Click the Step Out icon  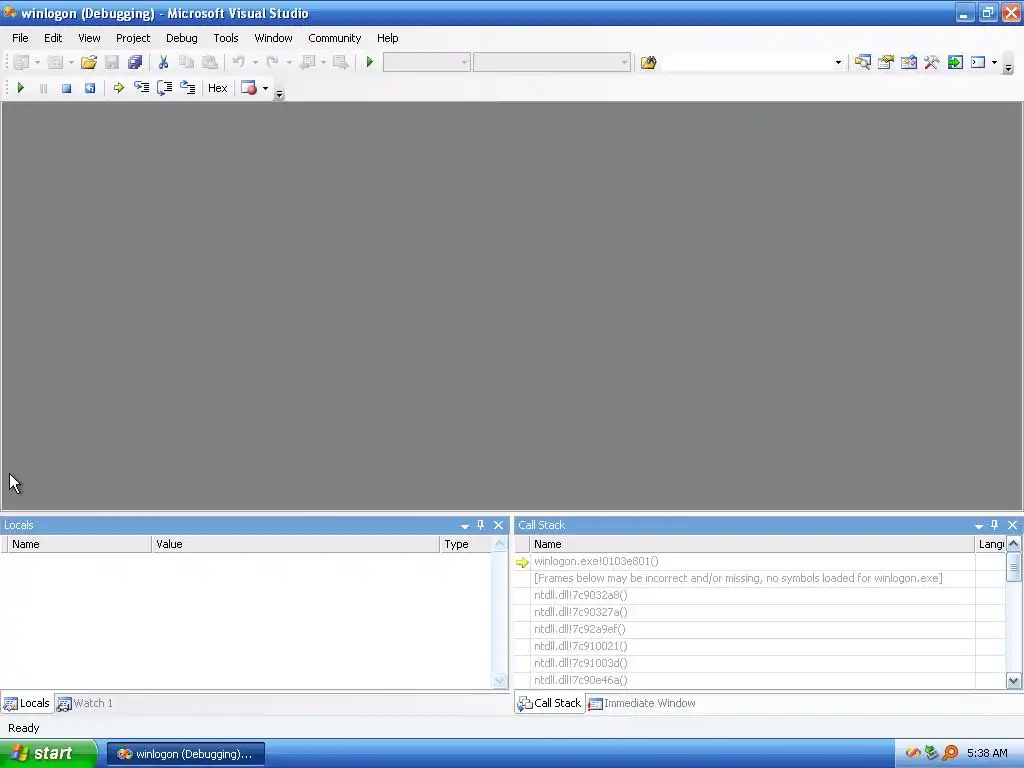click(x=187, y=88)
